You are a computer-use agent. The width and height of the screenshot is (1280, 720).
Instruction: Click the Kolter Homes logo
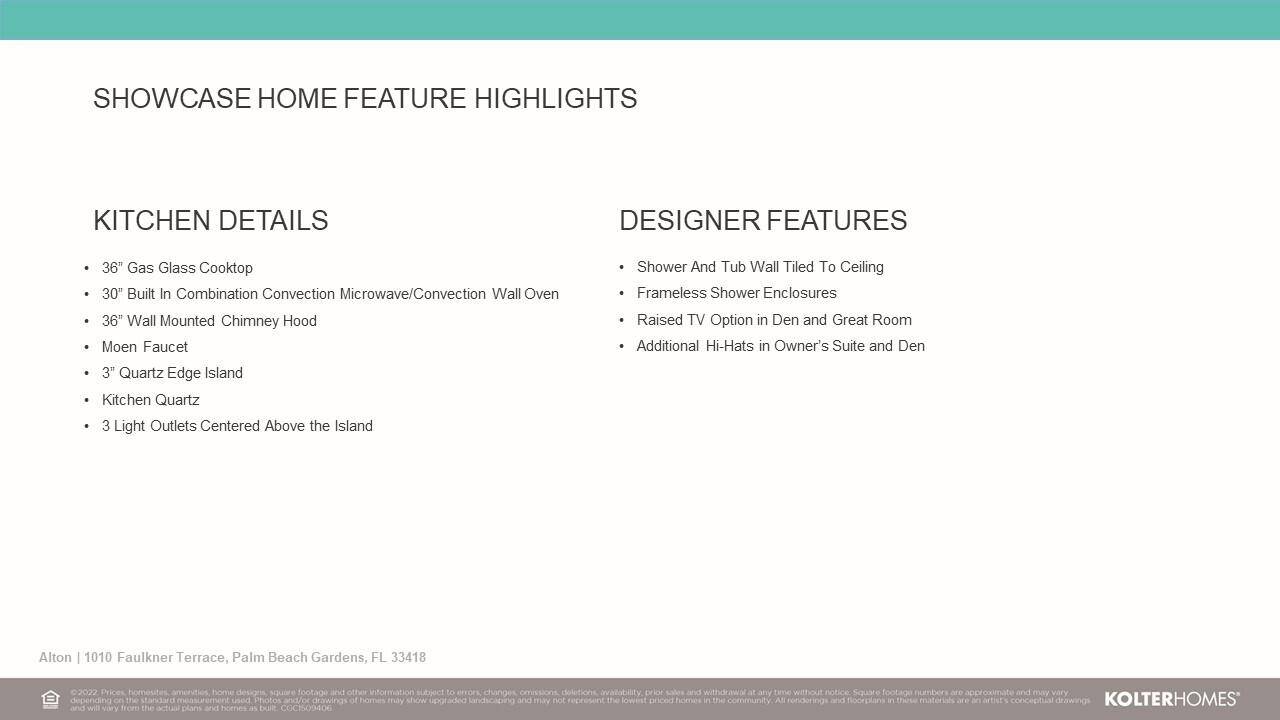pos(1172,699)
